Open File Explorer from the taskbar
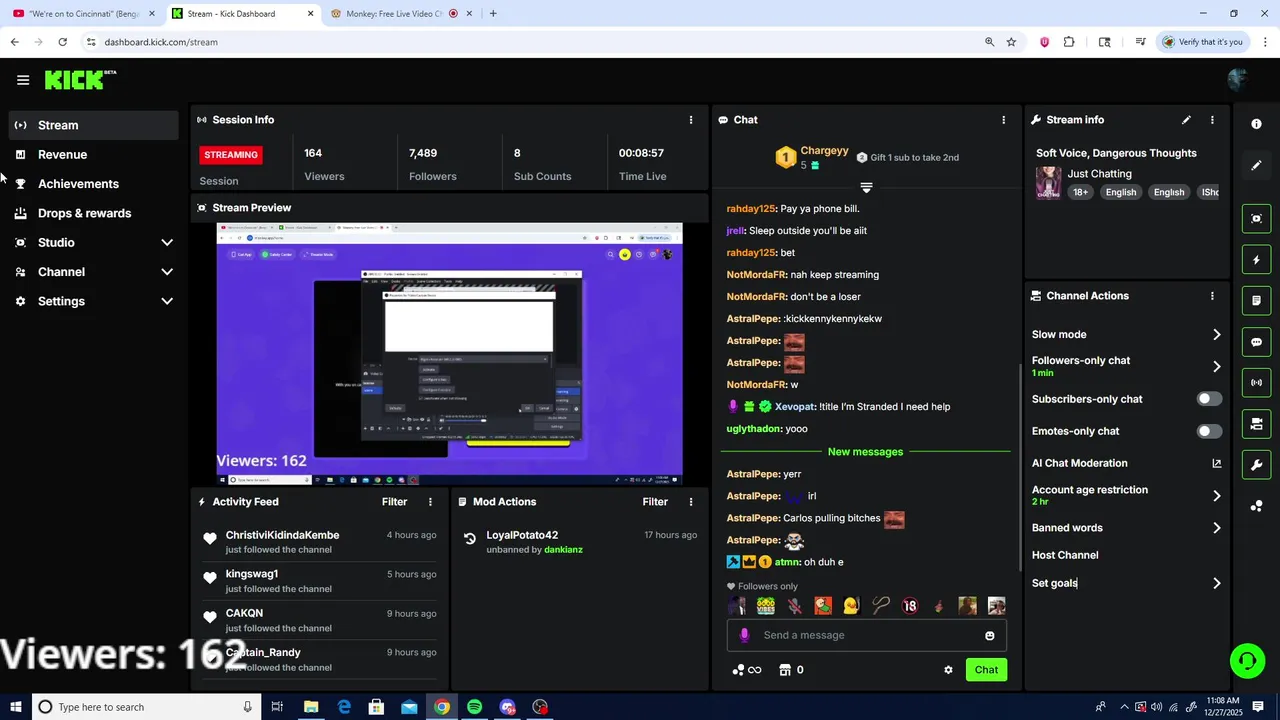 pyautogui.click(x=311, y=707)
